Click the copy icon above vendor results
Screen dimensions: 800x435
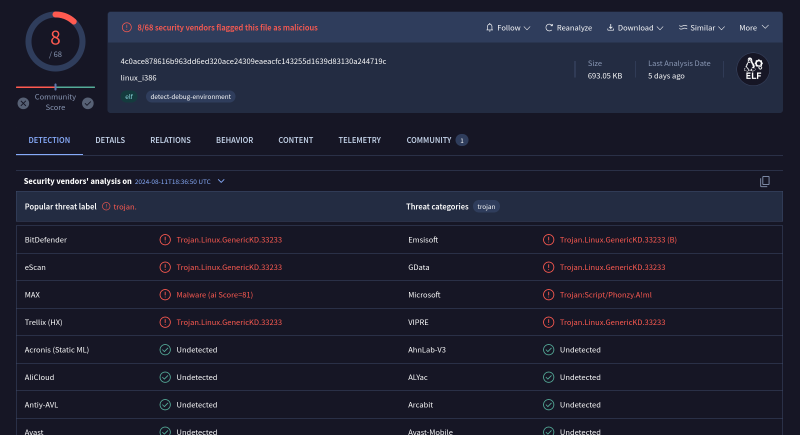click(765, 181)
